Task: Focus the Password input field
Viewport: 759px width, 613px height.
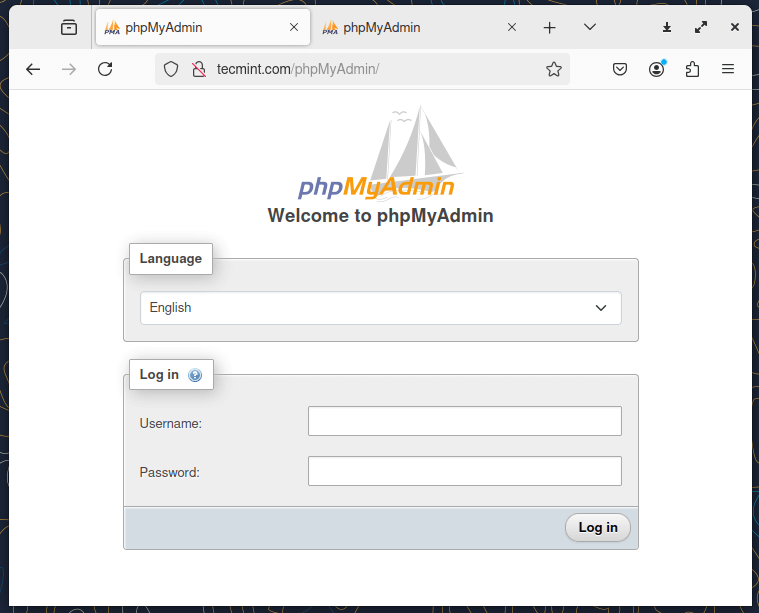Action: coord(464,471)
